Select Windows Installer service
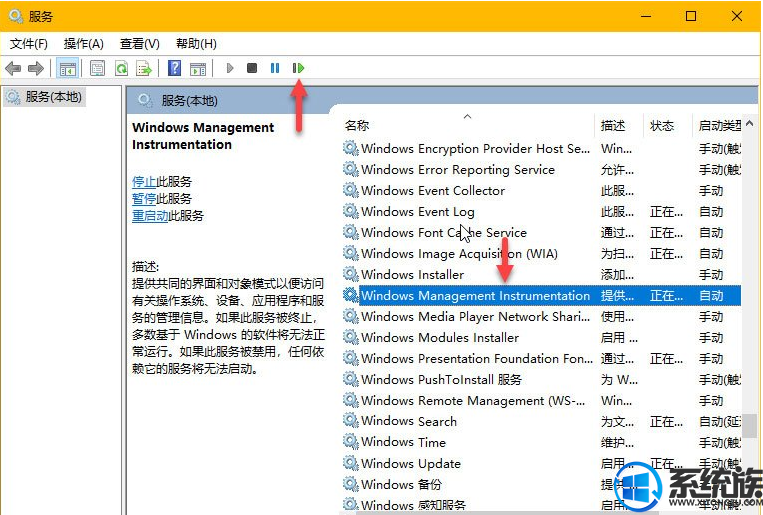Image resolution: width=763 pixels, height=515 pixels. (x=542, y=274)
